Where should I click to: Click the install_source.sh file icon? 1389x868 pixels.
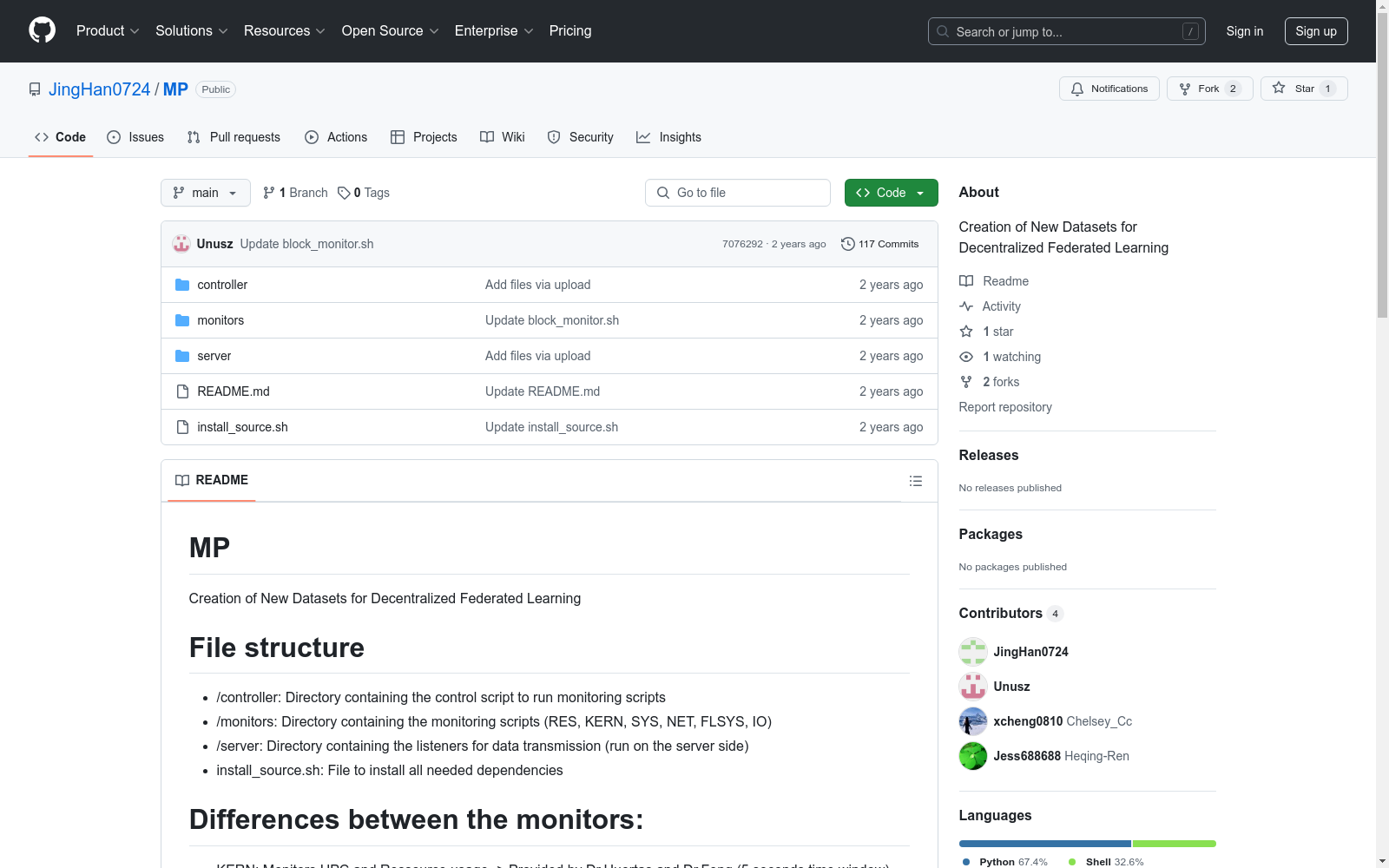pyautogui.click(x=182, y=427)
